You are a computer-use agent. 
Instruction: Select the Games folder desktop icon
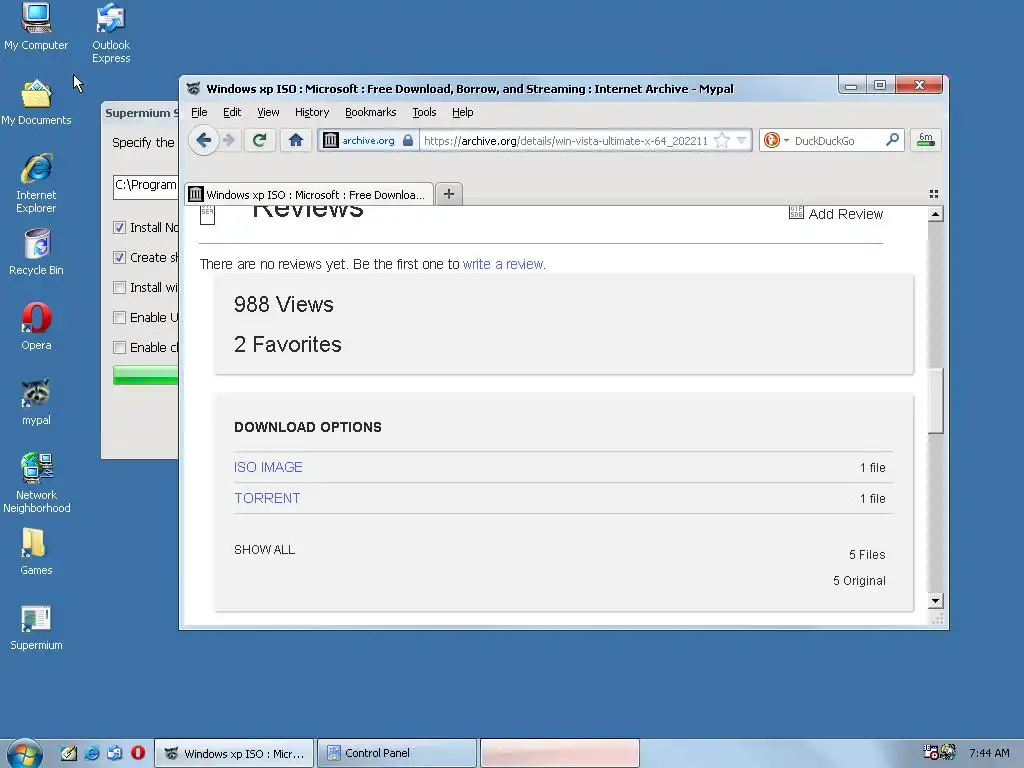[36, 552]
